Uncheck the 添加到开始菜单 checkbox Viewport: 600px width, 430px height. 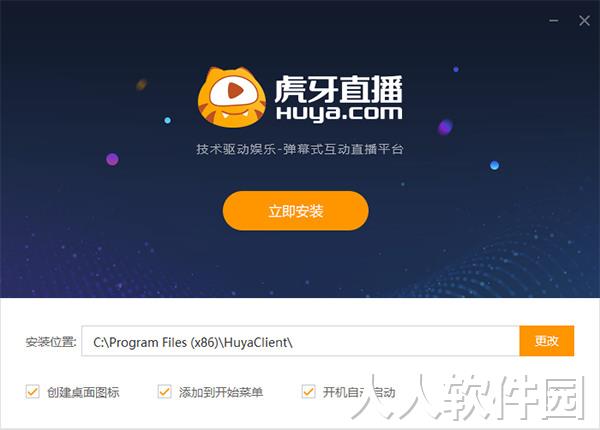coord(165,392)
